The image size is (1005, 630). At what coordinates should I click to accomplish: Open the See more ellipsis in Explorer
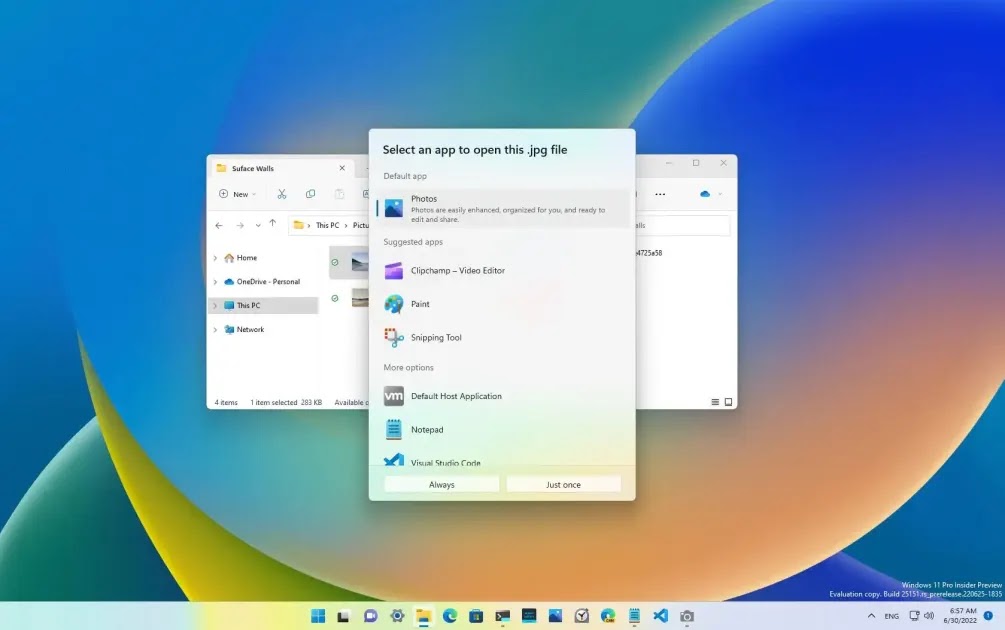(x=660, y=194)
